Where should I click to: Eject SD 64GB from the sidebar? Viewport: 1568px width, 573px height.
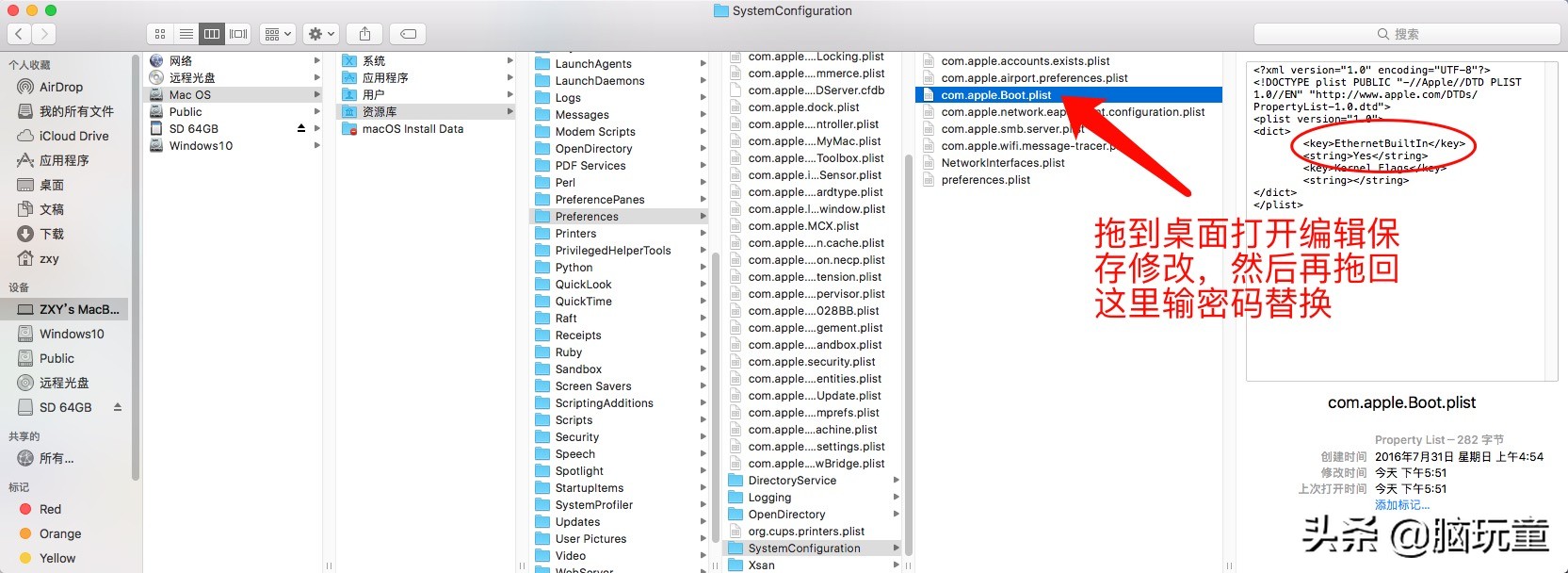pyautogui.click(x=118, y=407)
